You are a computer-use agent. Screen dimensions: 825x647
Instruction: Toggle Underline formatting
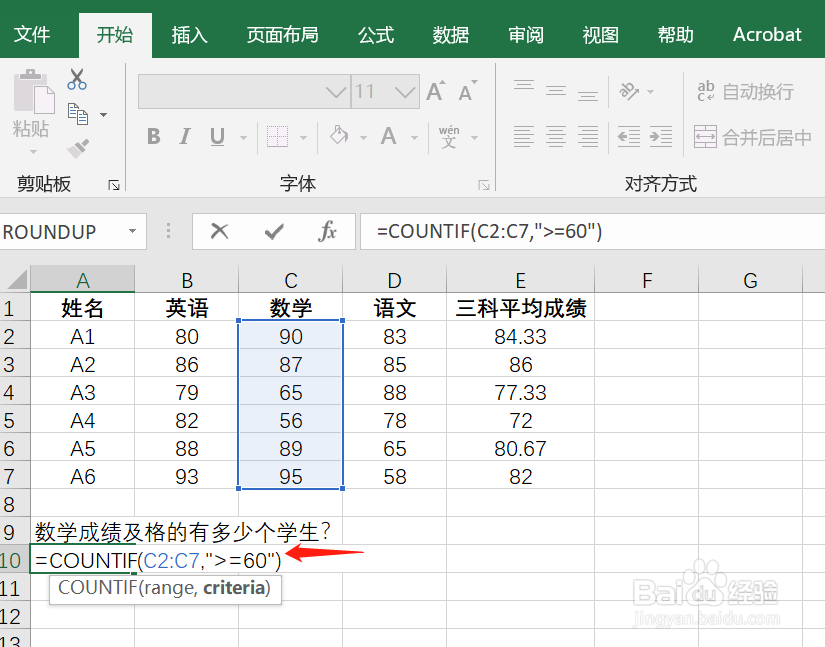(x=217, y=137)
